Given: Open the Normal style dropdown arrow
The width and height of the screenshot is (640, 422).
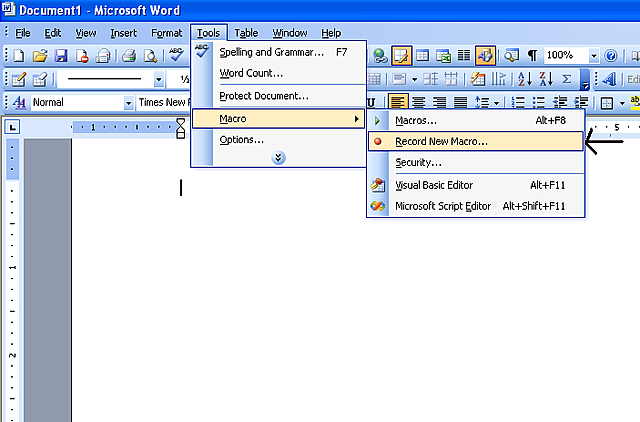Looking at the screenshot, I should tap(129, 103).
